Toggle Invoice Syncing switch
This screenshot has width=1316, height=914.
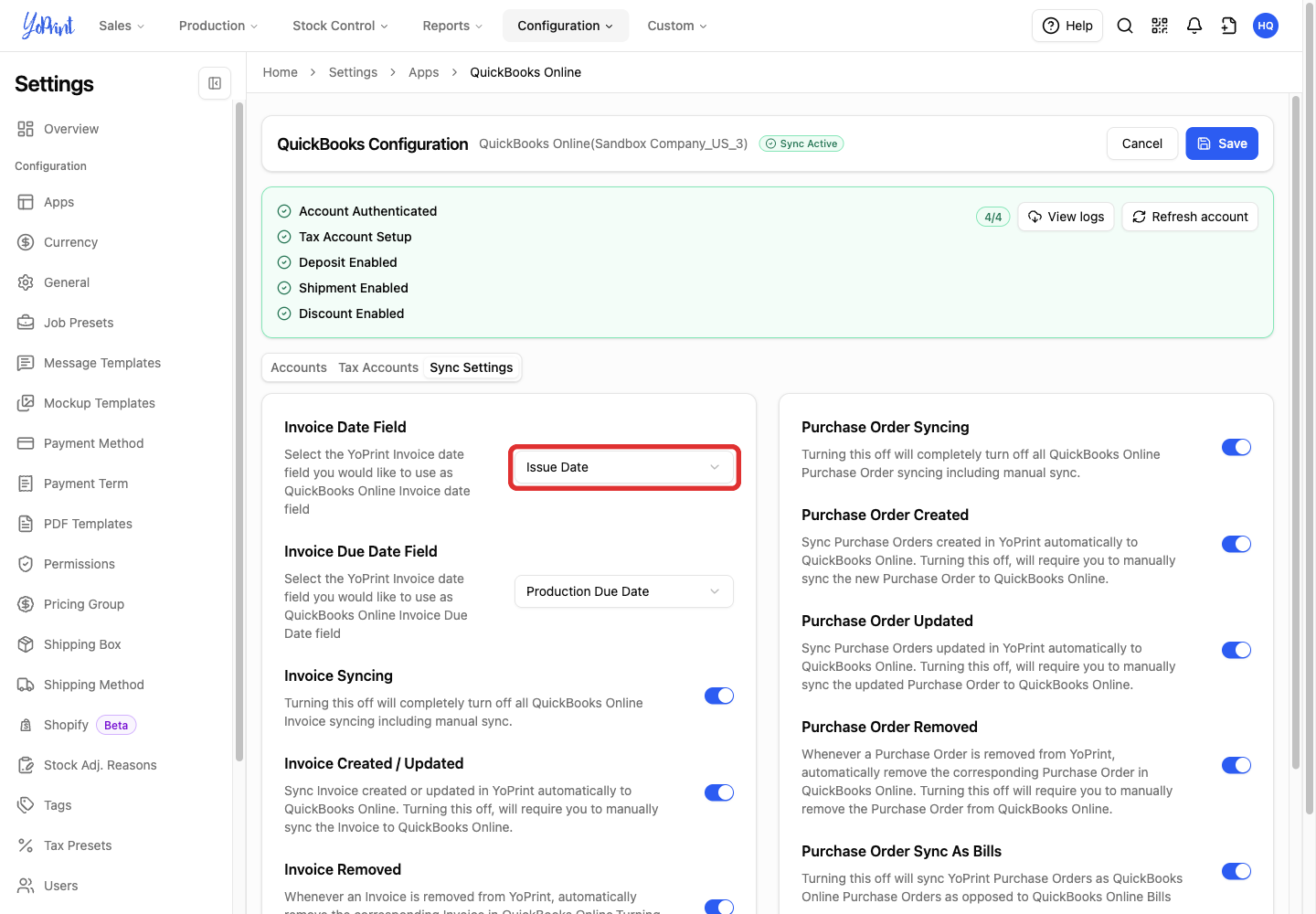tap(719, 696)
